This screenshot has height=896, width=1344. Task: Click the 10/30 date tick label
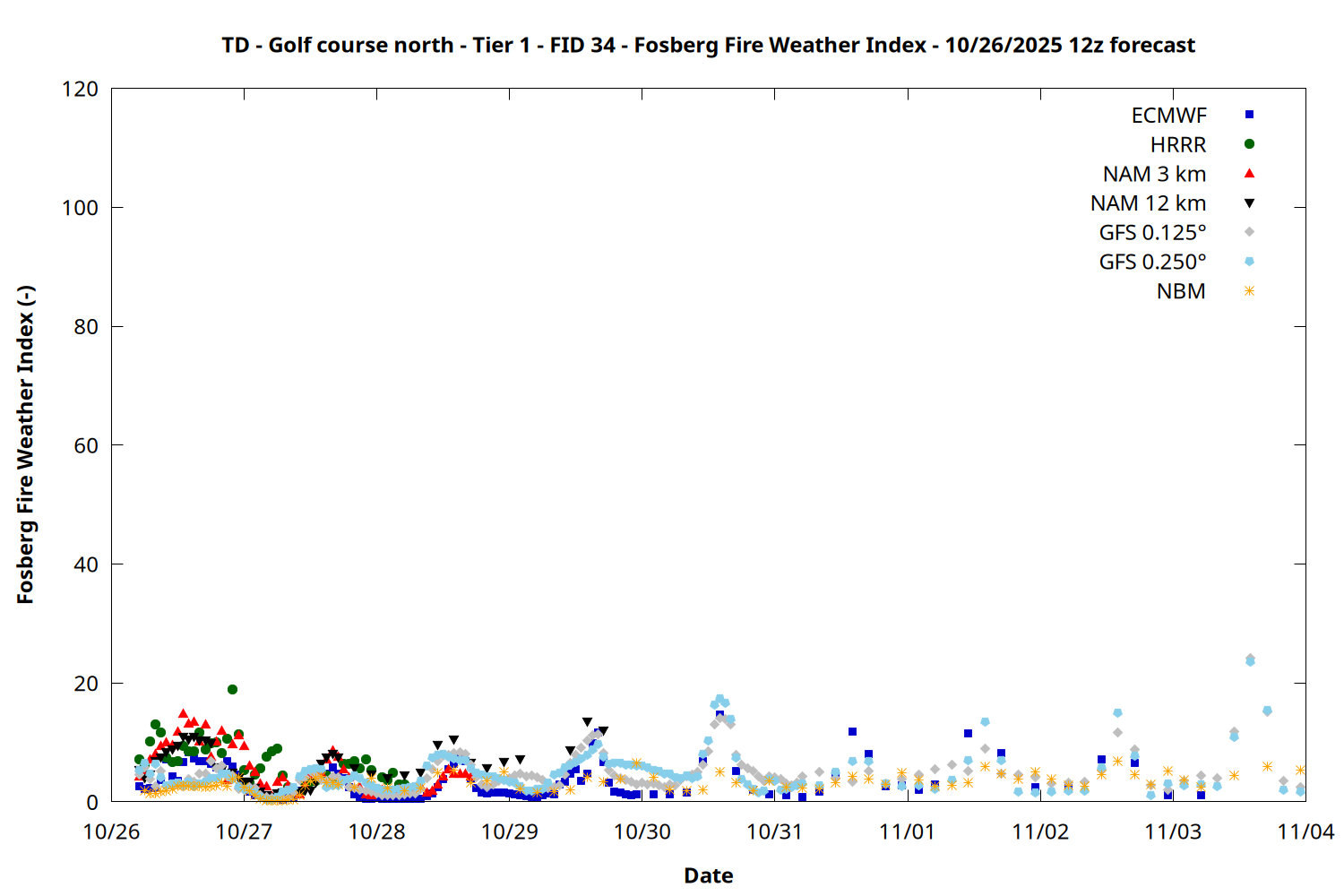(642, 832)
